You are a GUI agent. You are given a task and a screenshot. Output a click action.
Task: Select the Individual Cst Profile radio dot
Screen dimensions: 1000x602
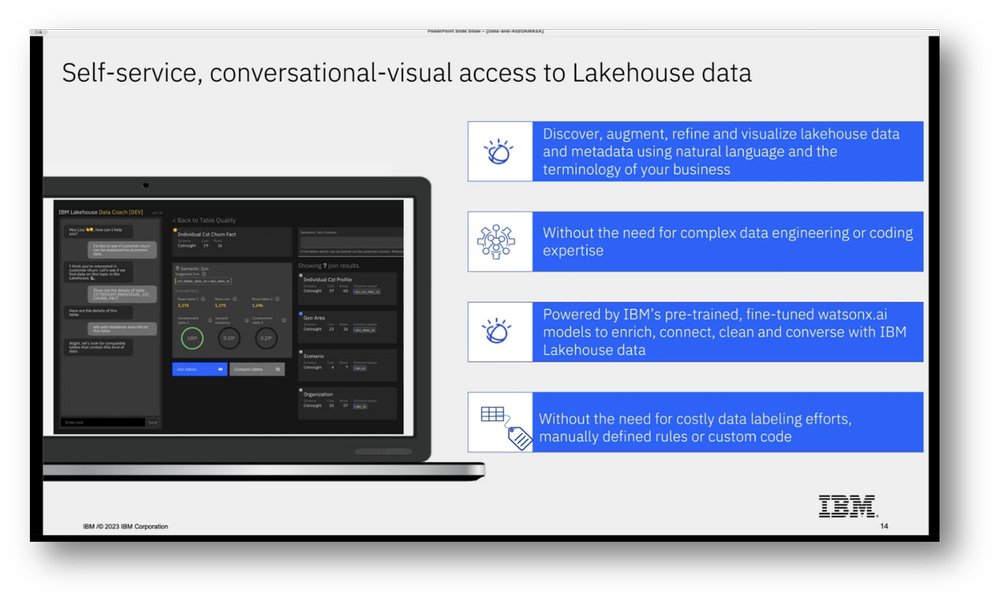pyautogui.click(x=301, y=275)
